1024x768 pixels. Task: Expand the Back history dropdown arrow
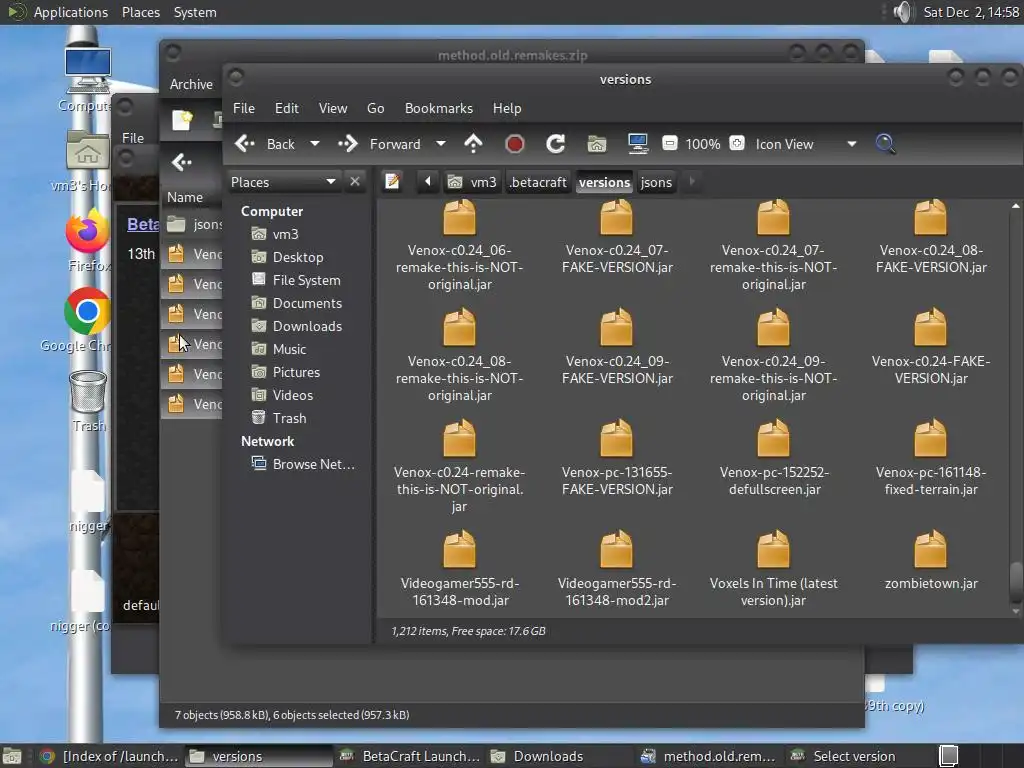click(x=314, y=144)
